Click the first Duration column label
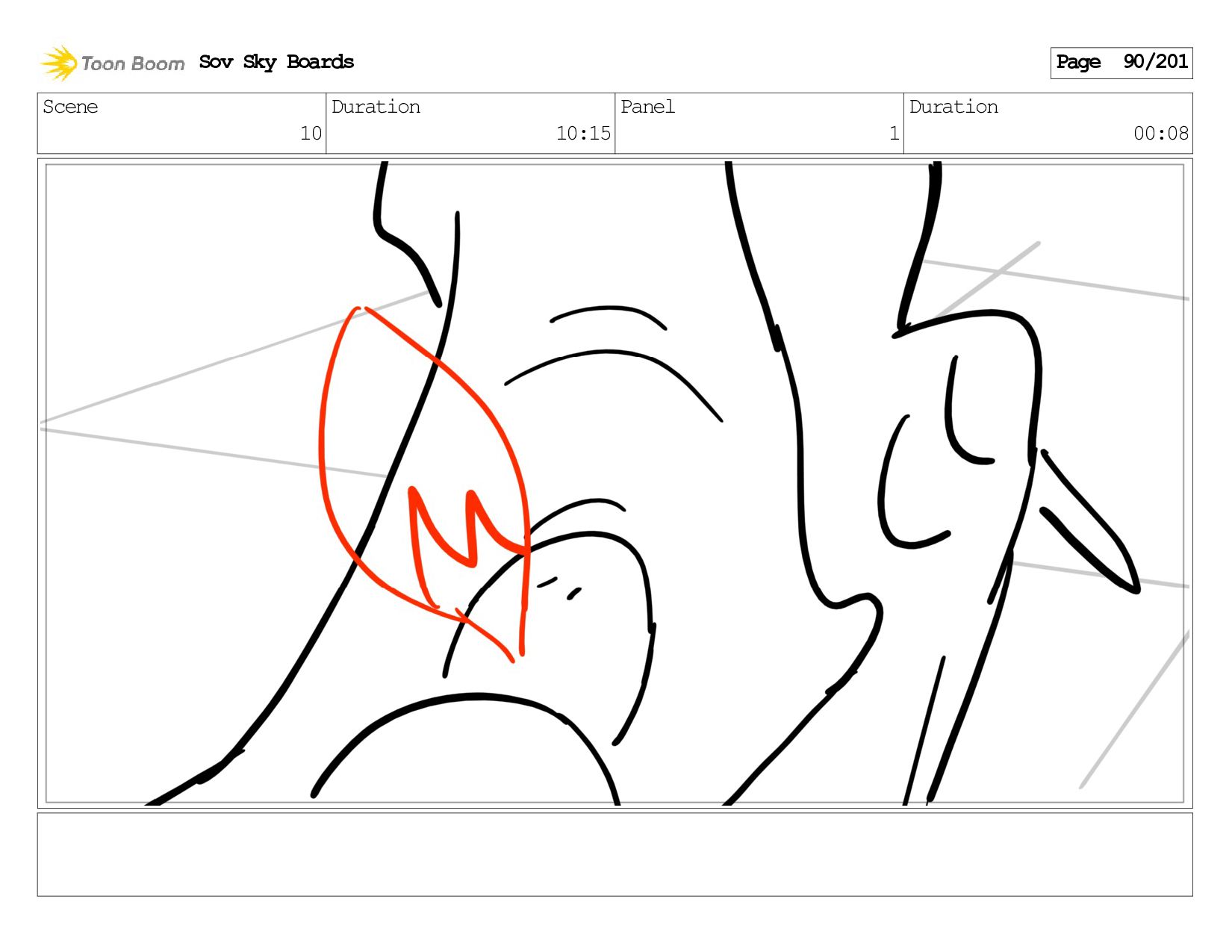 coord(376,107)
